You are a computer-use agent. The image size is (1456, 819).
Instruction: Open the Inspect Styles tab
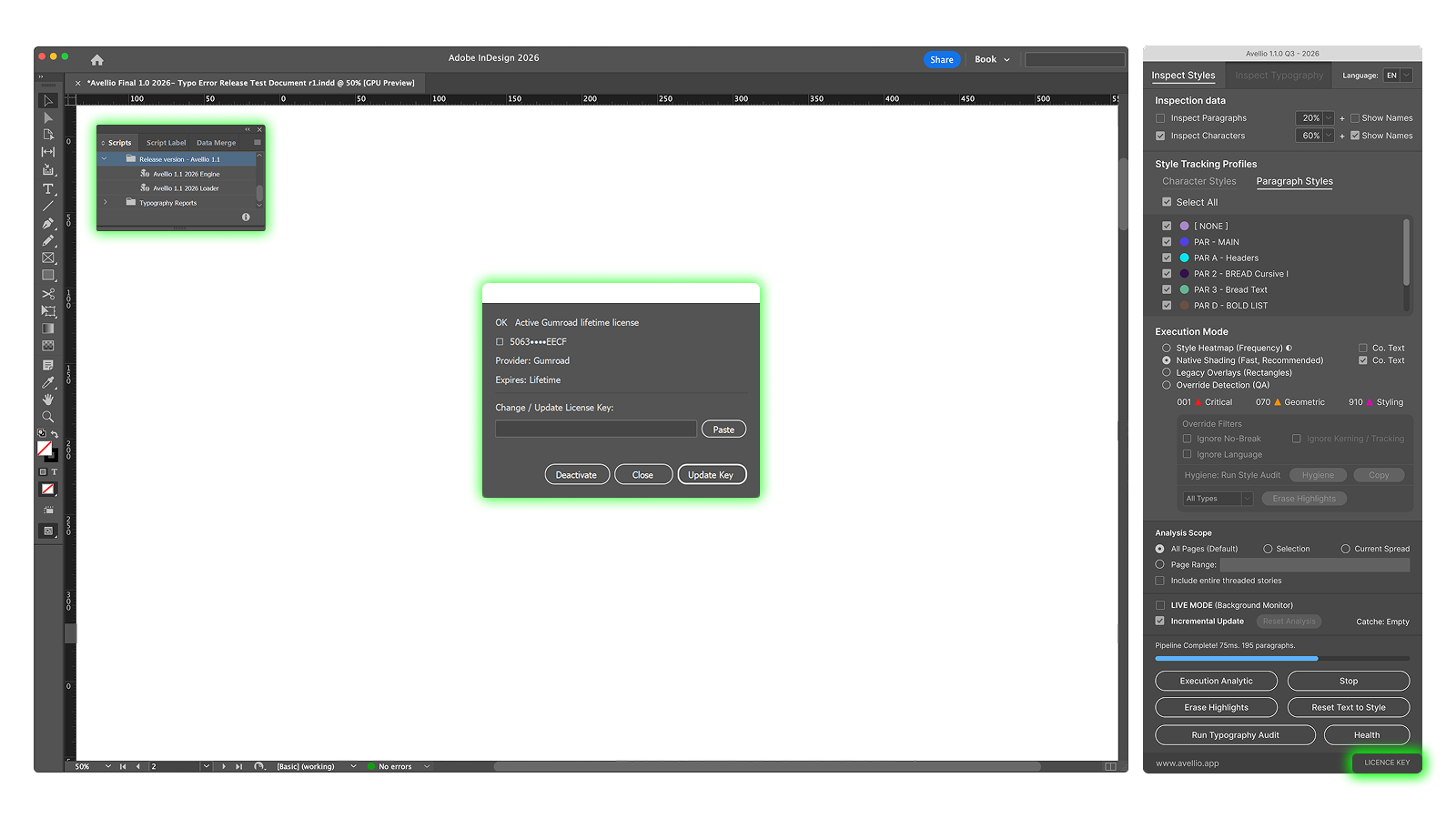(1183, 76)
